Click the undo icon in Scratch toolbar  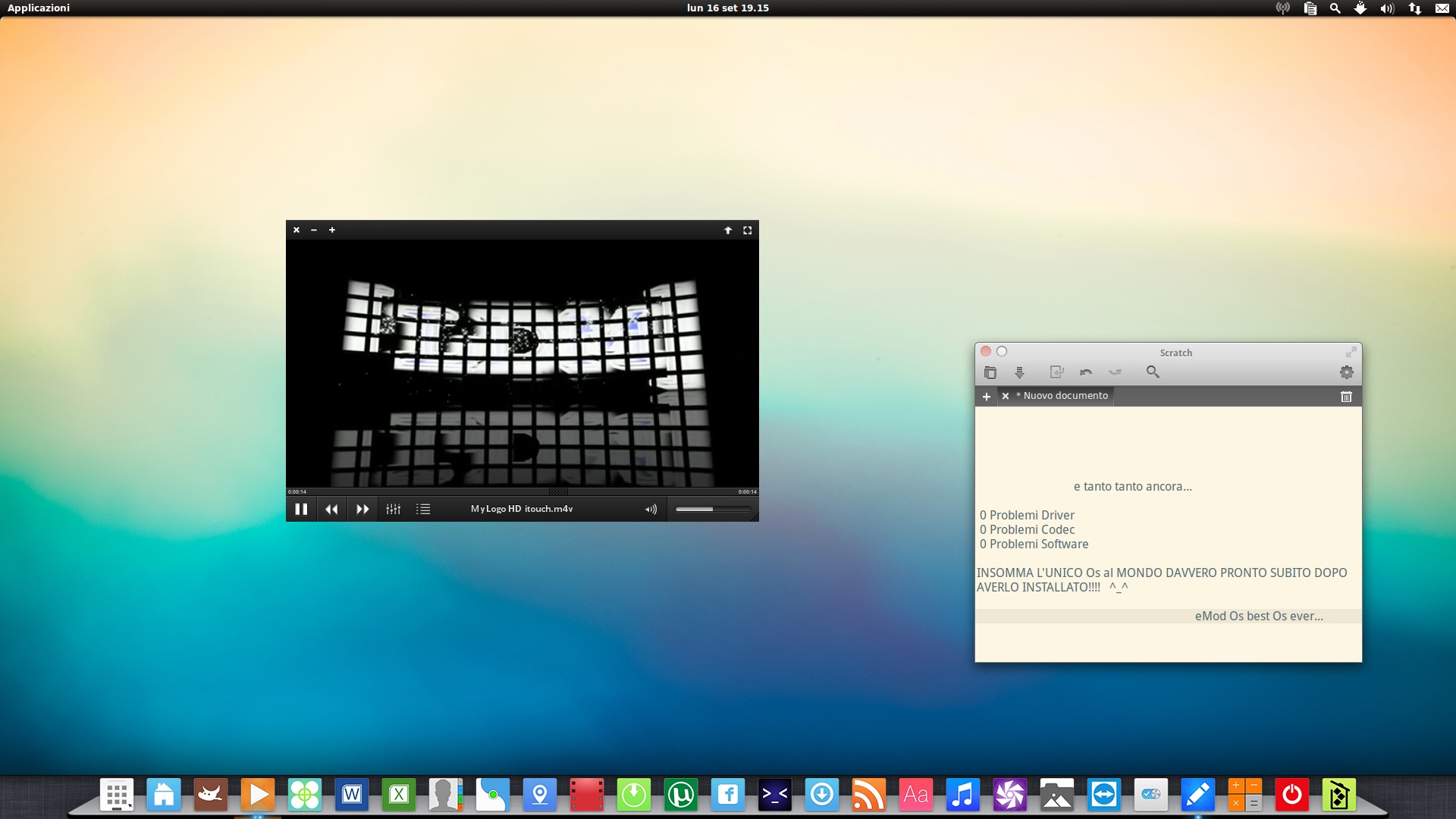click(x=1087, y=371)
